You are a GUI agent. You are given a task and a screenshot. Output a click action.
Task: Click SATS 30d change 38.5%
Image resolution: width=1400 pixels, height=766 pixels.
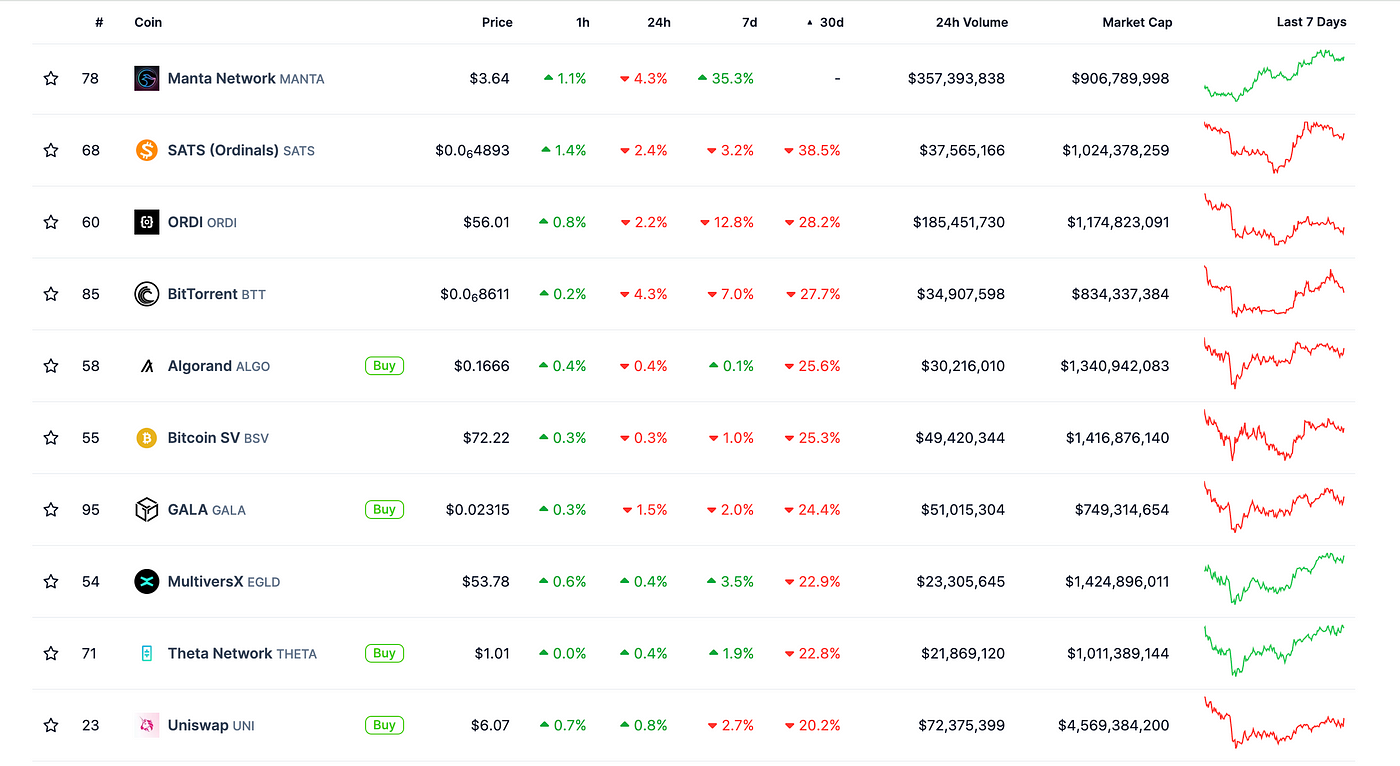[812, 150]
